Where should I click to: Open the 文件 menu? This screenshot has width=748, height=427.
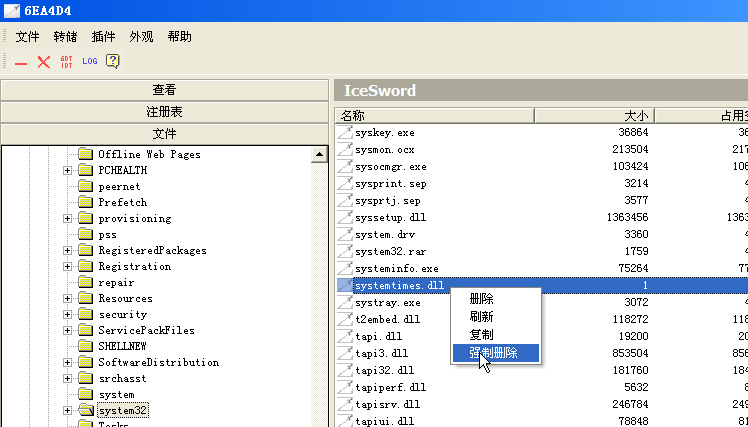point(27,37)
